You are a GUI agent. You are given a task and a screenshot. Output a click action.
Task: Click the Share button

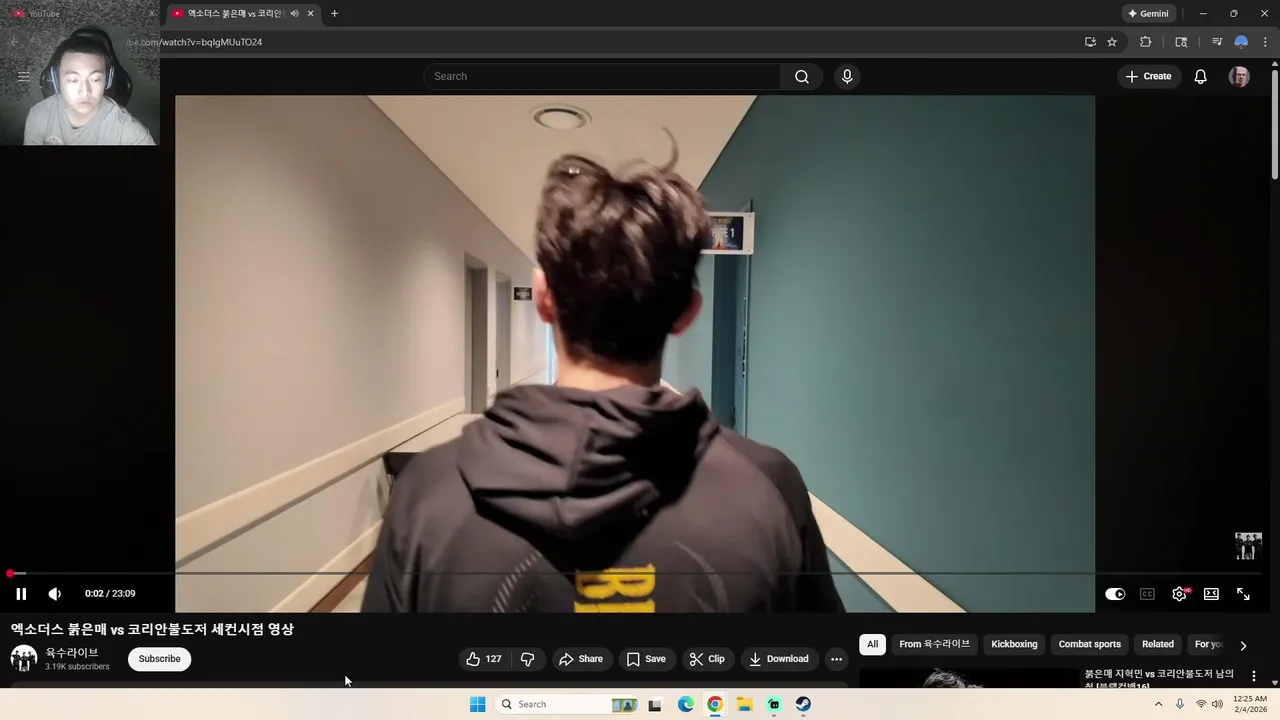(581, 659)
